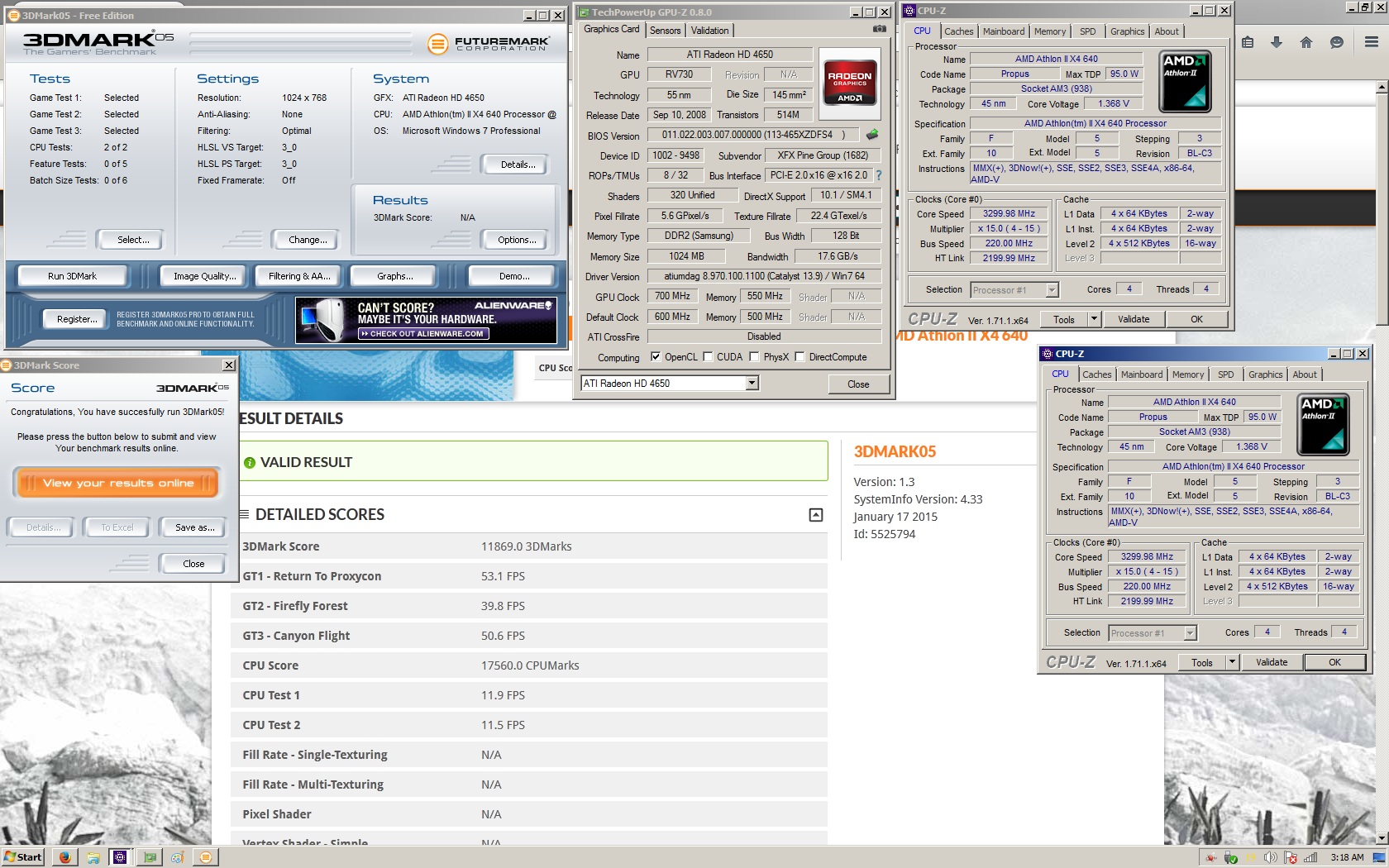Screen dimensions: 1389x868
Task: Click AMD Athlon II logo in top CPU-Z window
Action: click(x=1185, y=83)
